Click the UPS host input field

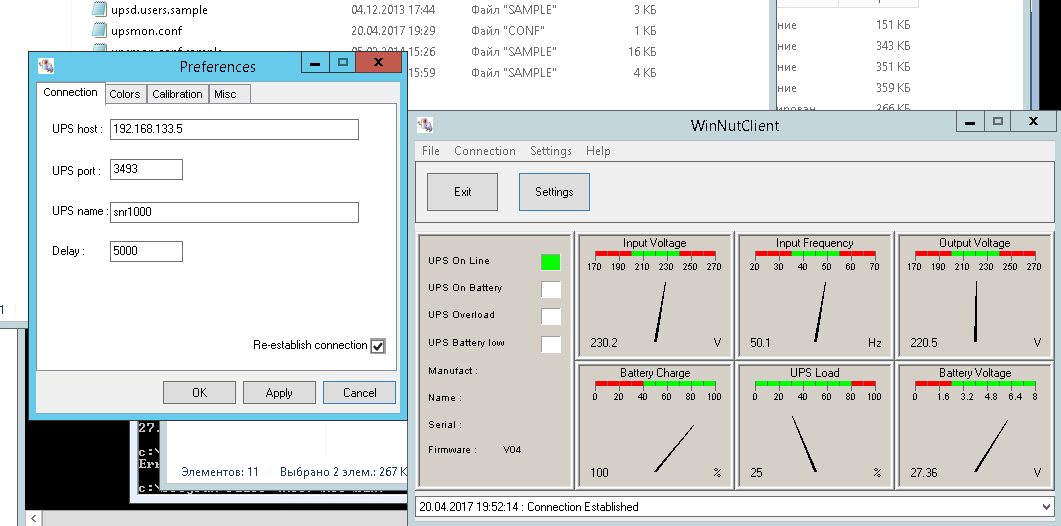click(x=234, y=129)
